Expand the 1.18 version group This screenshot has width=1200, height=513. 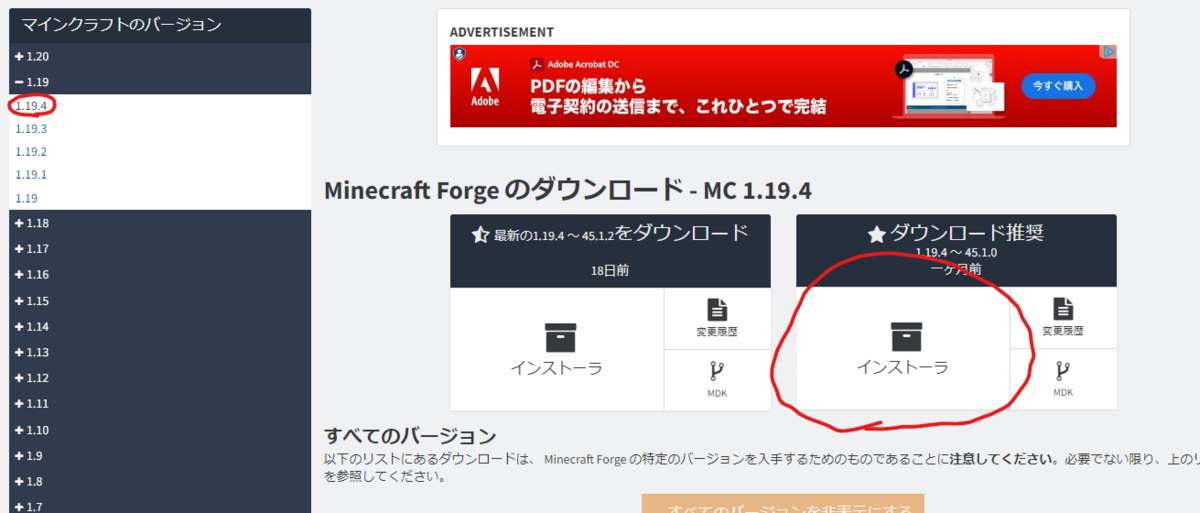point(32,223)
